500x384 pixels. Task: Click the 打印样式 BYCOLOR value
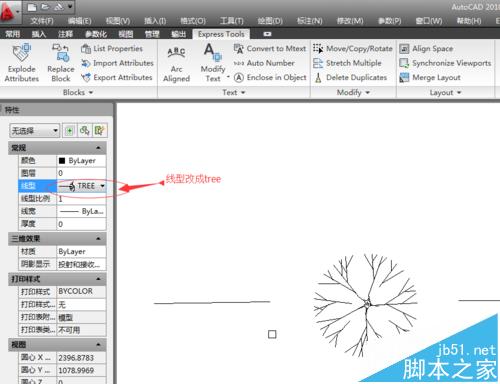pyautogui.click(x=81, y=291)
